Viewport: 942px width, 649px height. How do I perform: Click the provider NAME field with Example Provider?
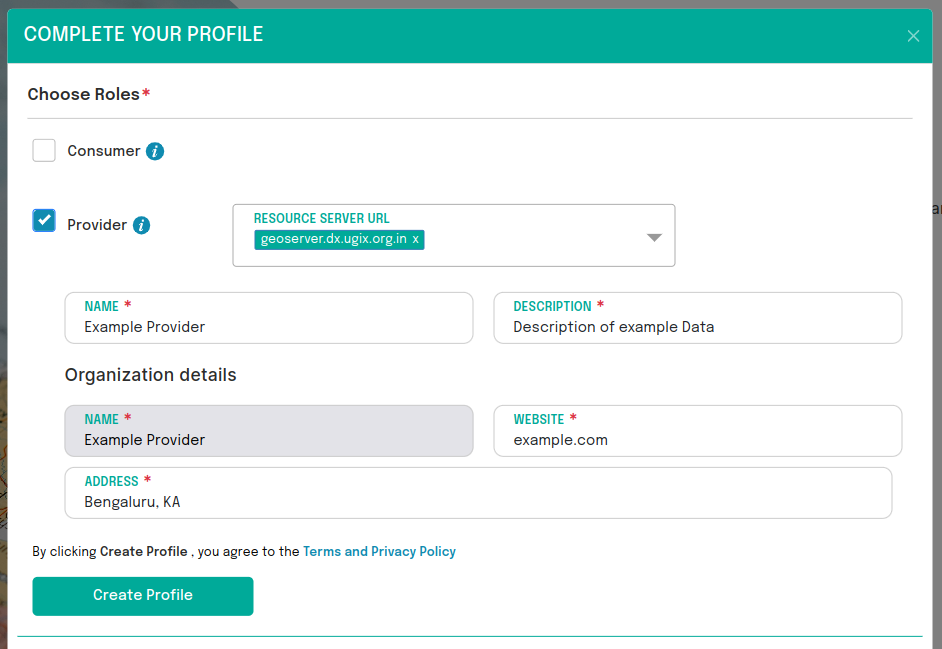[x=268, y=326]
